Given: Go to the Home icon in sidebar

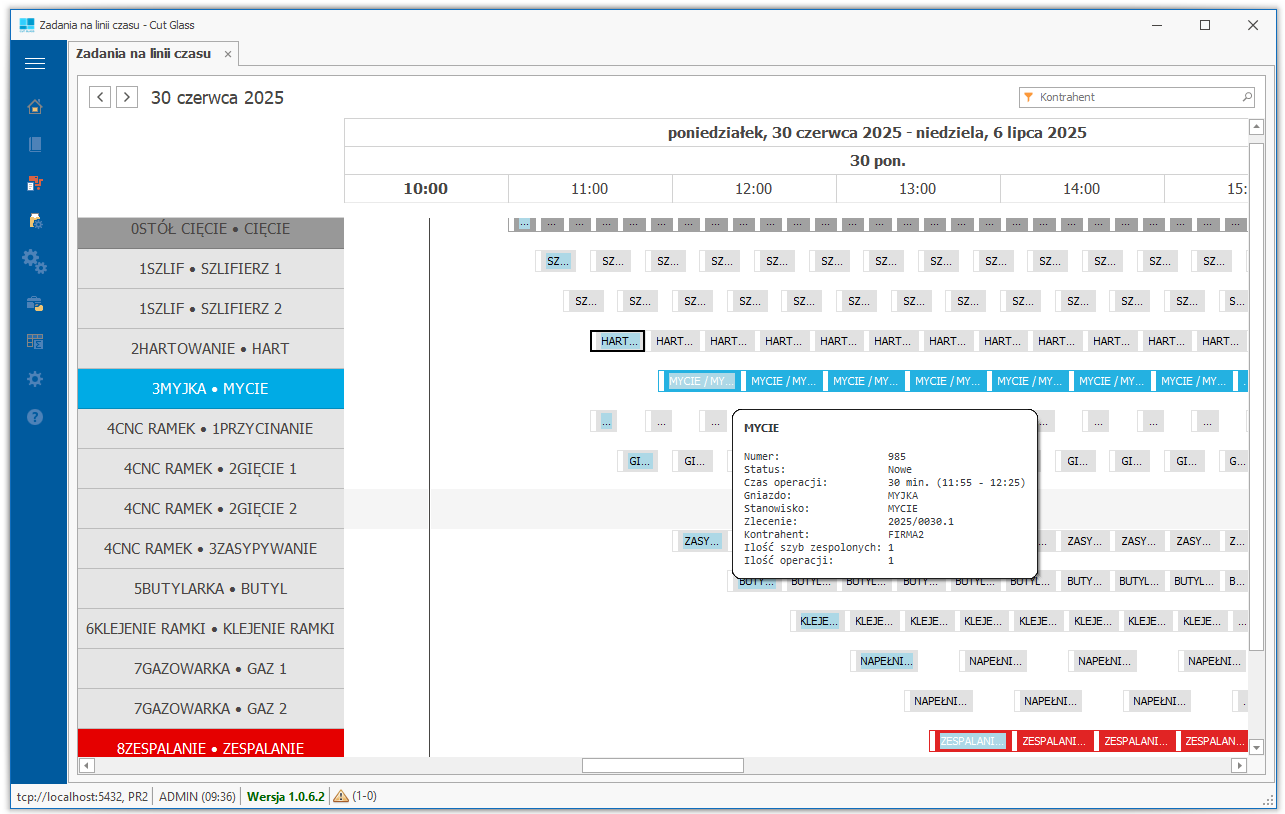Looking at the screenshot, I should click(x=35, y=107).
